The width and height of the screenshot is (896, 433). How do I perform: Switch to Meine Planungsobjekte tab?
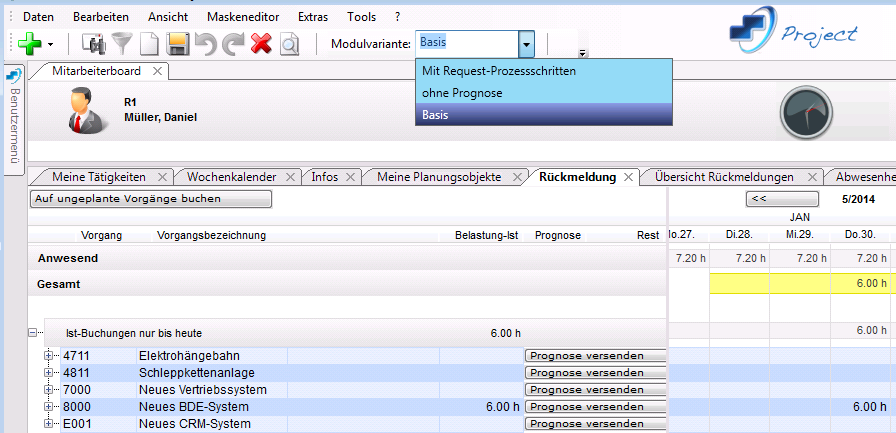[439, 177]
